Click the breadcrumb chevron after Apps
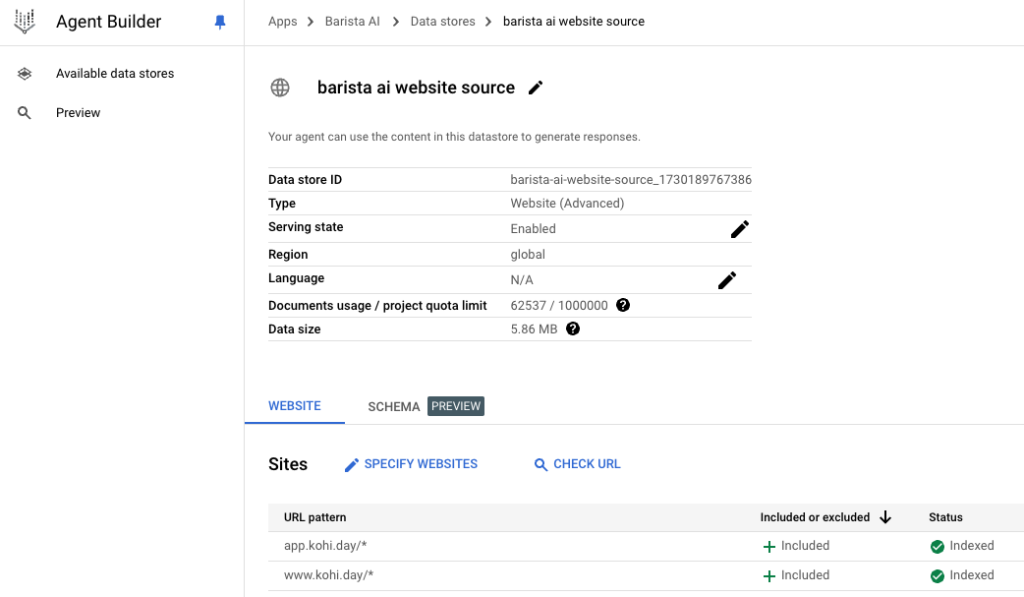This screenshot has width=1024, height=597. pos(311,22)
